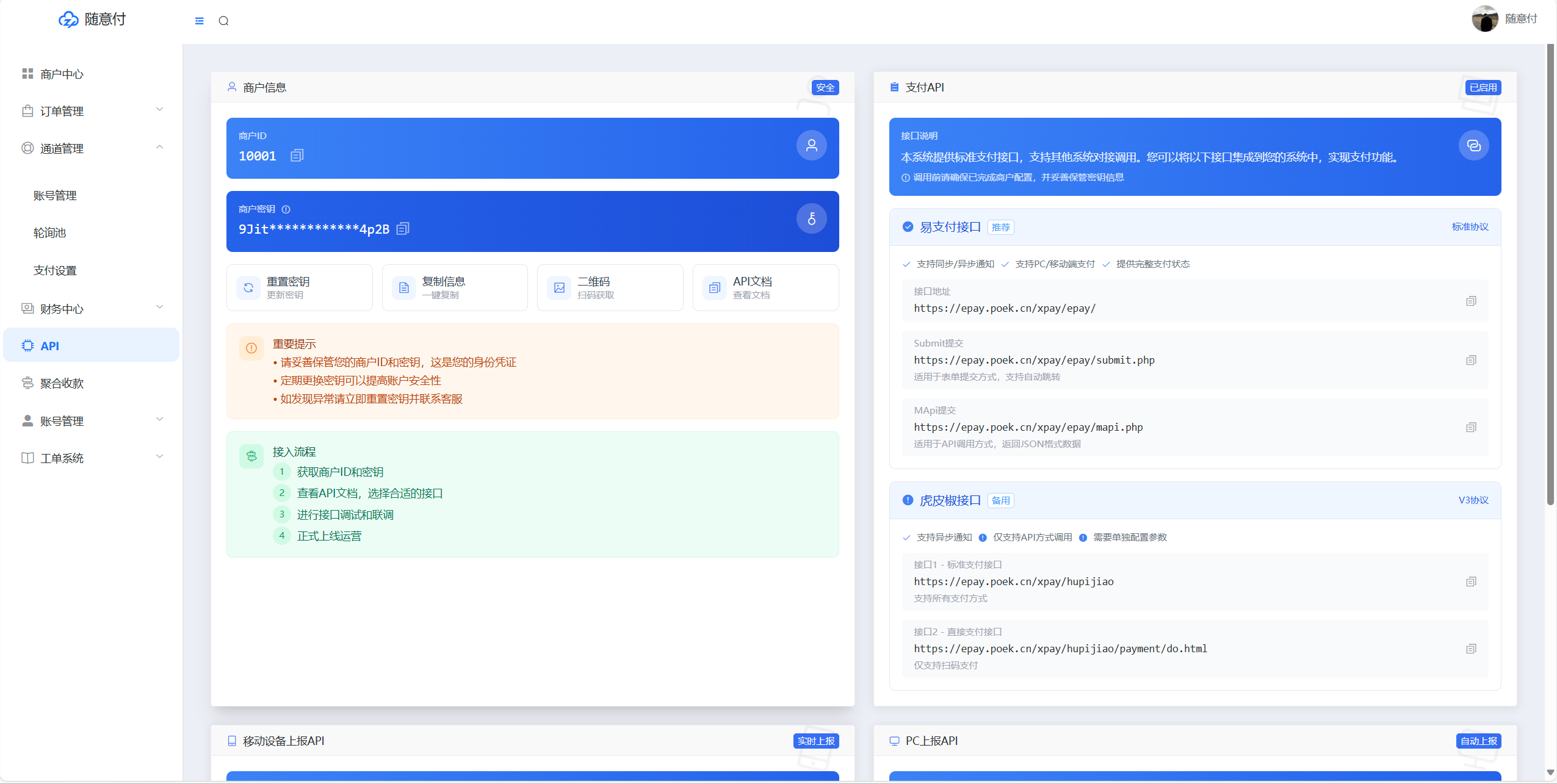Open the API文档 view docs button

[765, 287]
